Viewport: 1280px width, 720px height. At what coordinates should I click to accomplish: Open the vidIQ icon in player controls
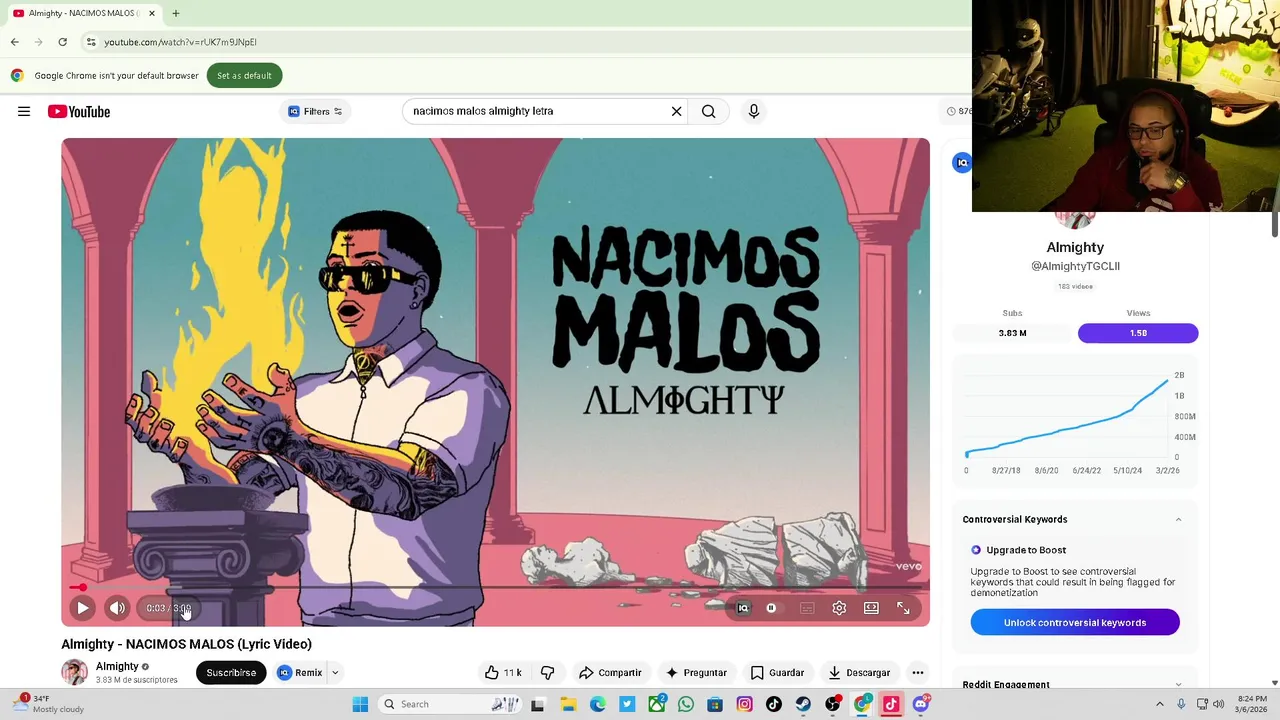click(743, 608)
